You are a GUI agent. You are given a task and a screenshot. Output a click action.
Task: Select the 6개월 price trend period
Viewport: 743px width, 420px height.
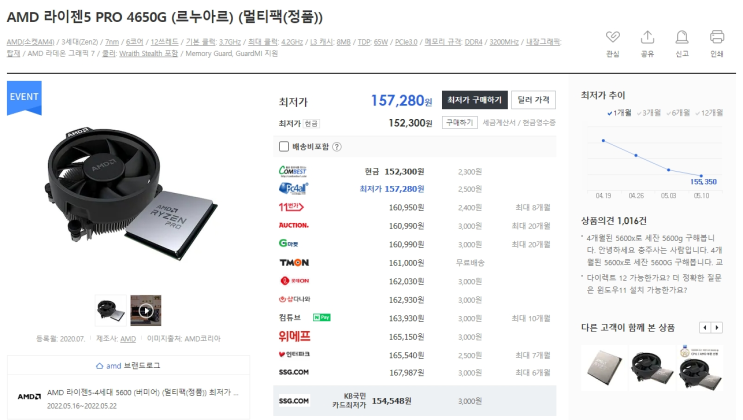678,113
